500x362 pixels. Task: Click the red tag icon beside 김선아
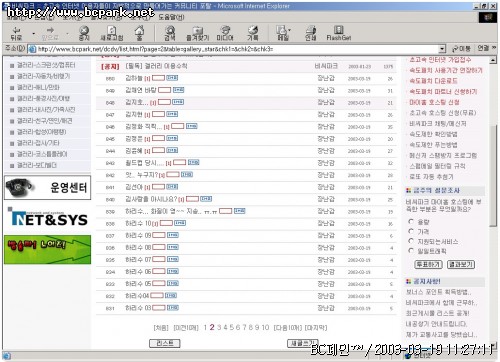[158, 187]
